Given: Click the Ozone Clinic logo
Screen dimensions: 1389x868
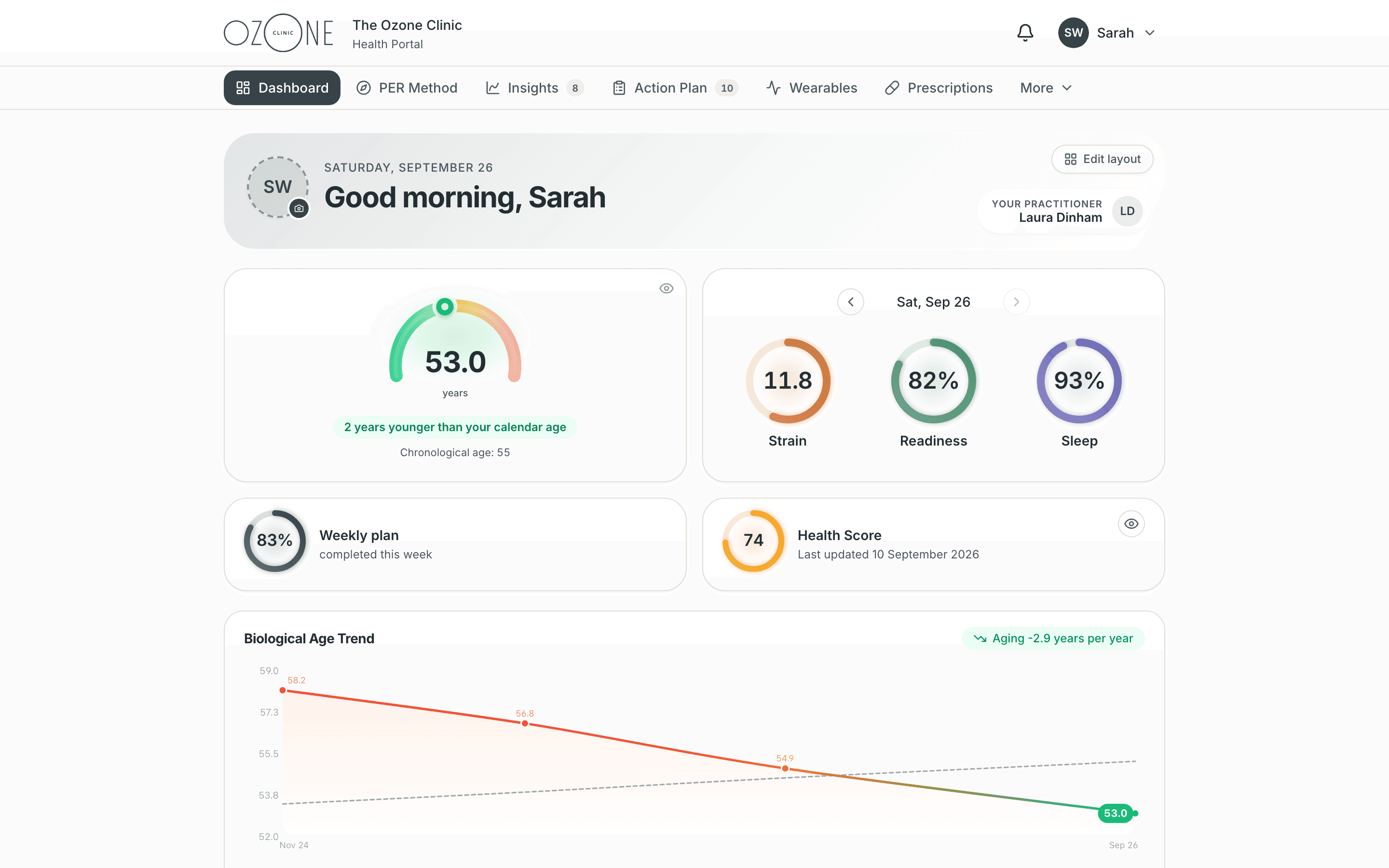Looking at the screenshot, I should (278, 33).
